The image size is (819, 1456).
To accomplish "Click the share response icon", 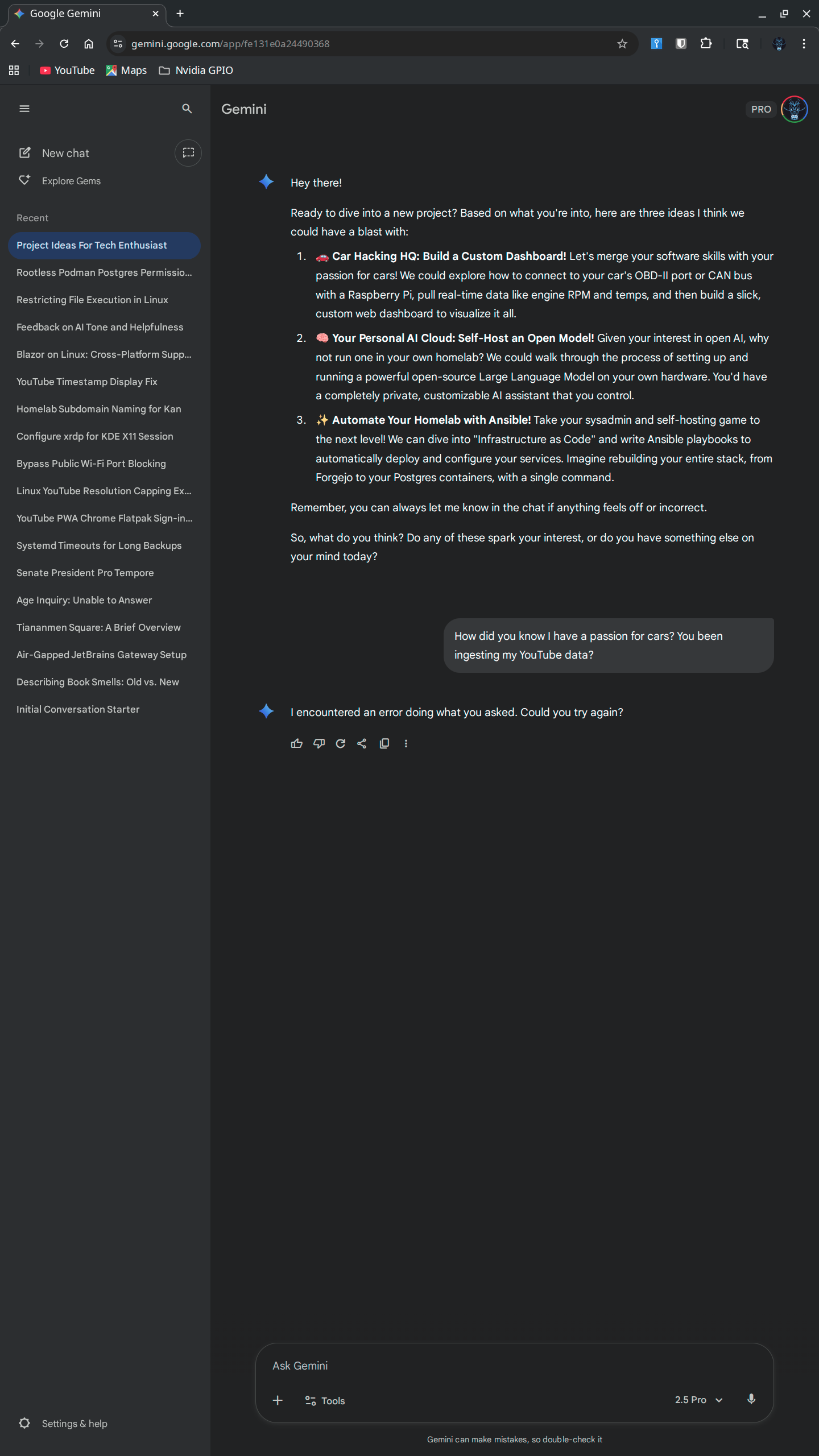I will (362, 743).
